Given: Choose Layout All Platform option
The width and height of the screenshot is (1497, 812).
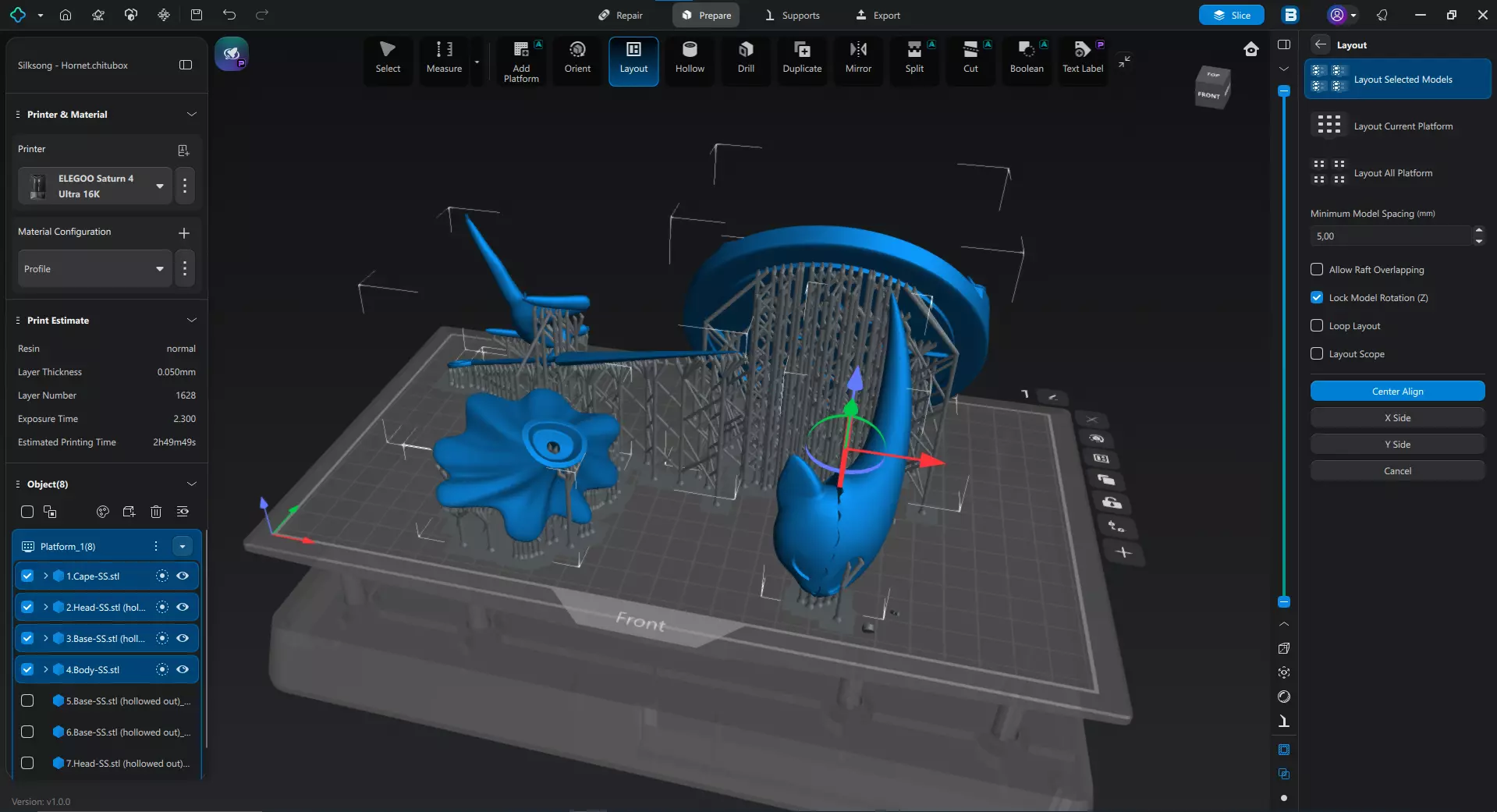Looking at the screenshot, I should [x=1397, y=172].
